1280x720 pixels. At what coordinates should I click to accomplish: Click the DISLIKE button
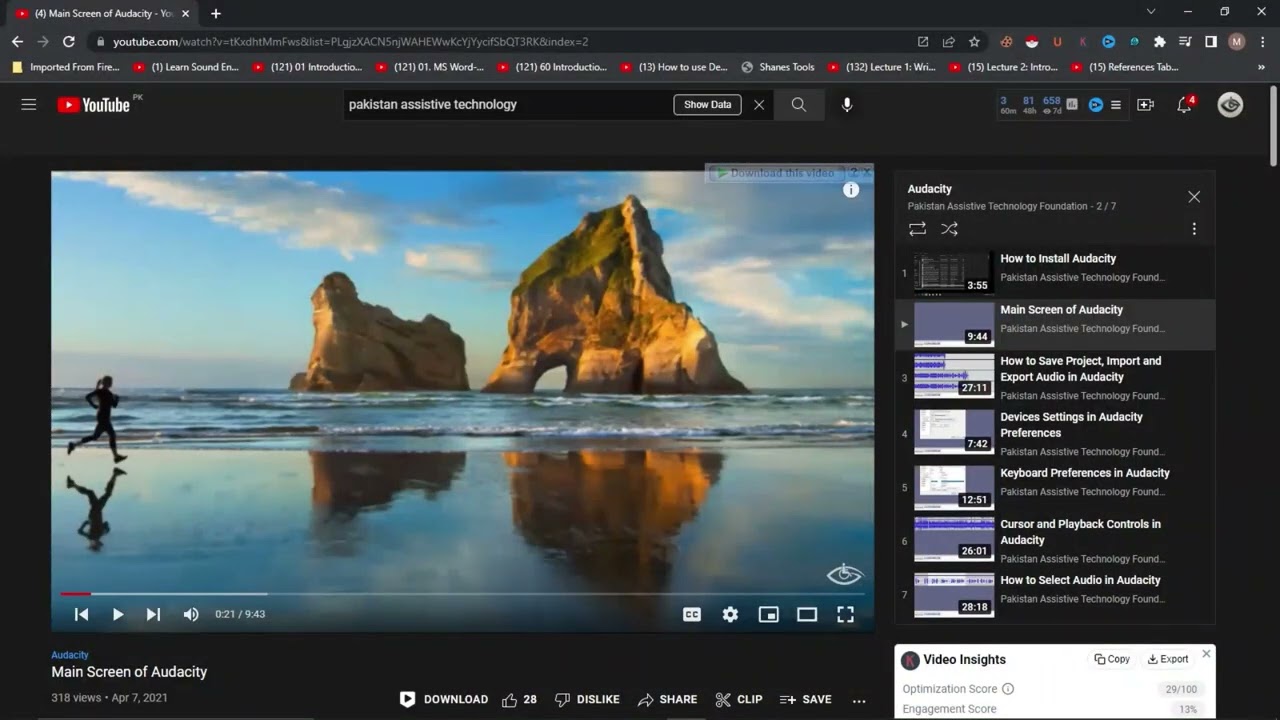587,700
